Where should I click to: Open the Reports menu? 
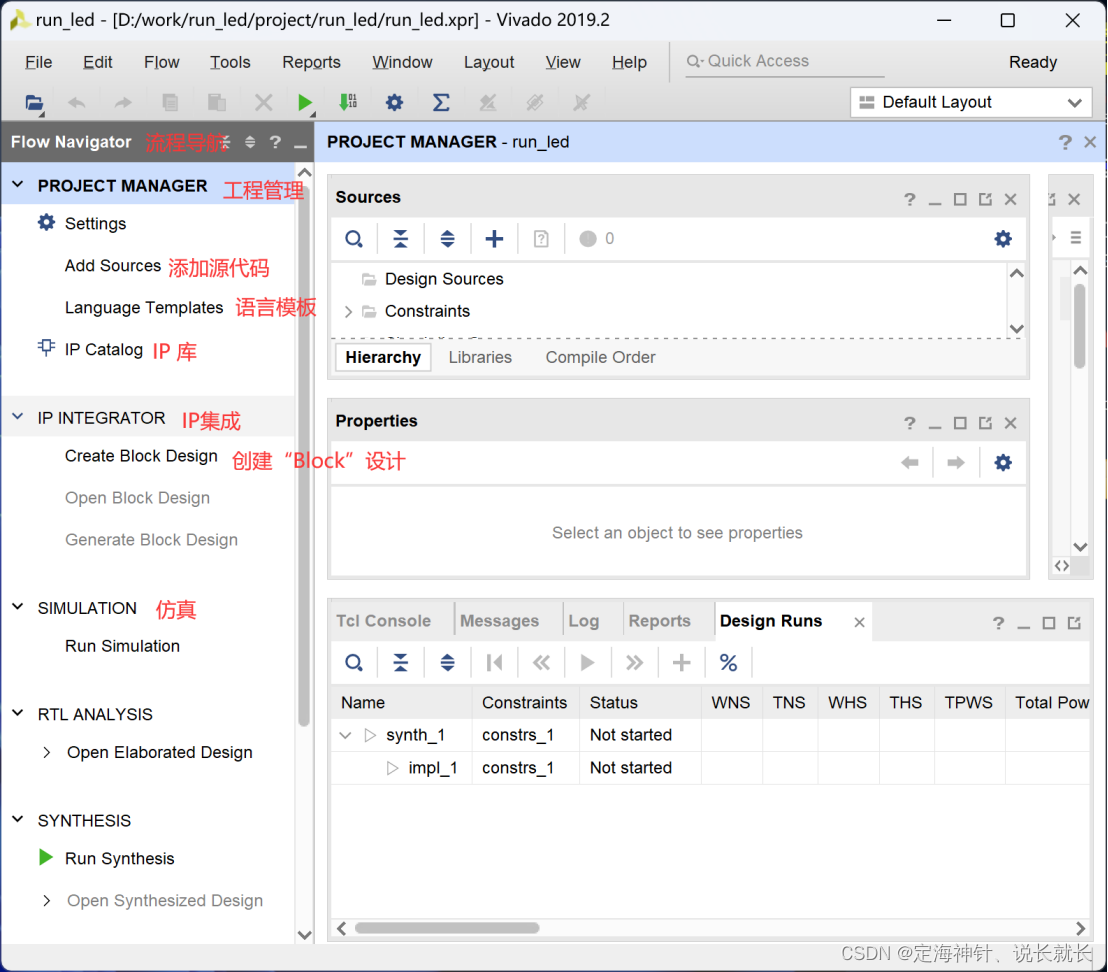311,62
